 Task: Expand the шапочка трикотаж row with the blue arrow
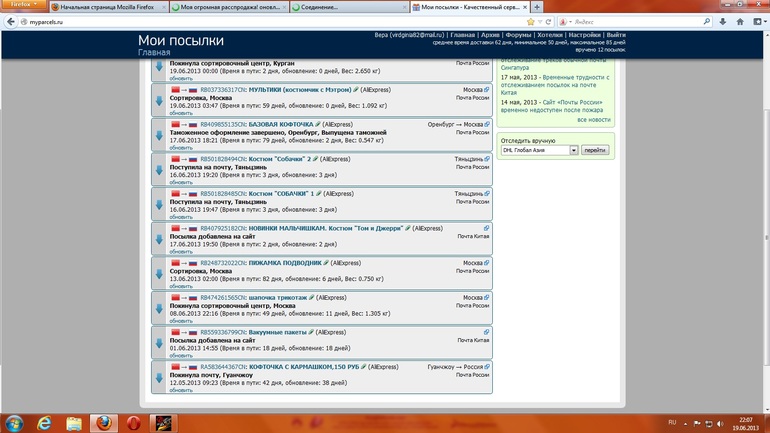(x=159, y=308)
